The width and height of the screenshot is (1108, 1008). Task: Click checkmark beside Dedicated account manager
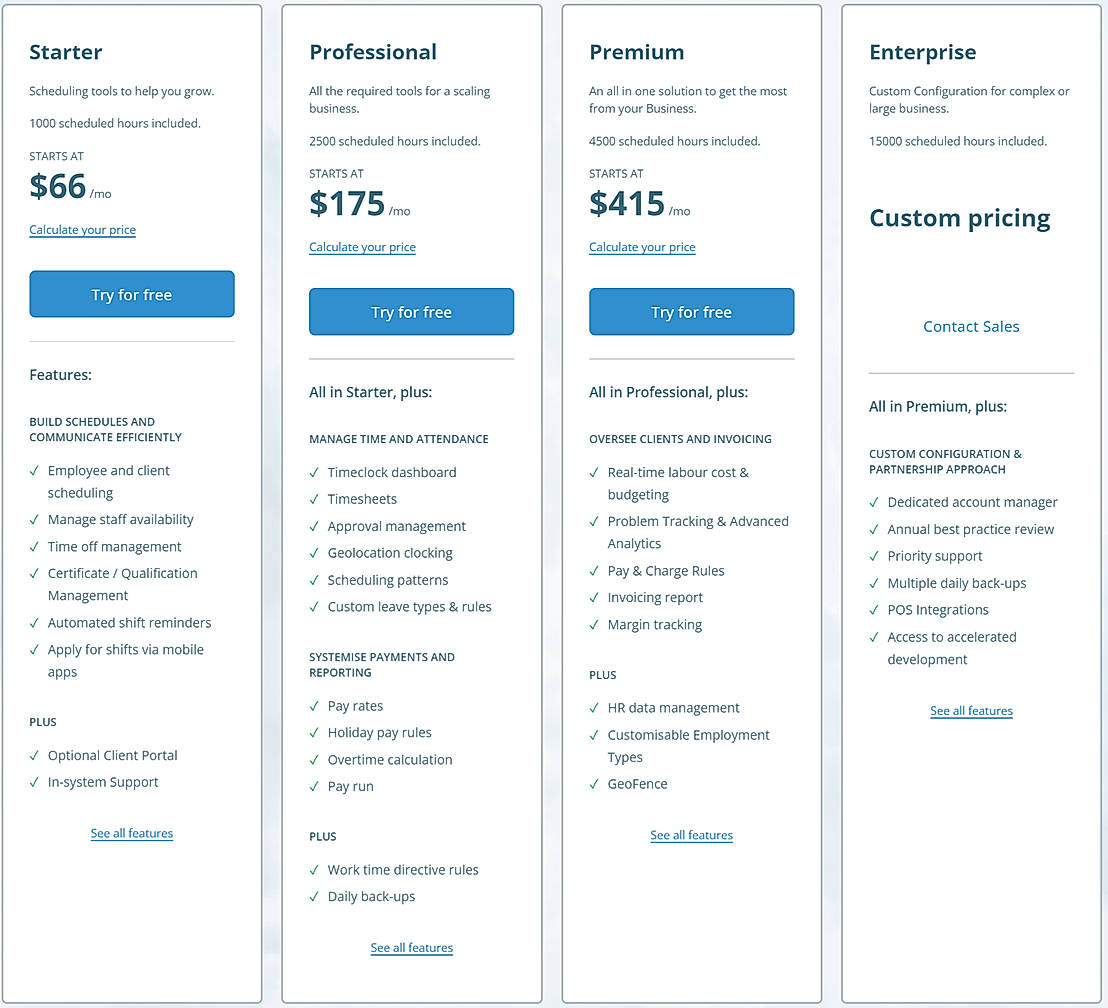click(x=875, y=502)
